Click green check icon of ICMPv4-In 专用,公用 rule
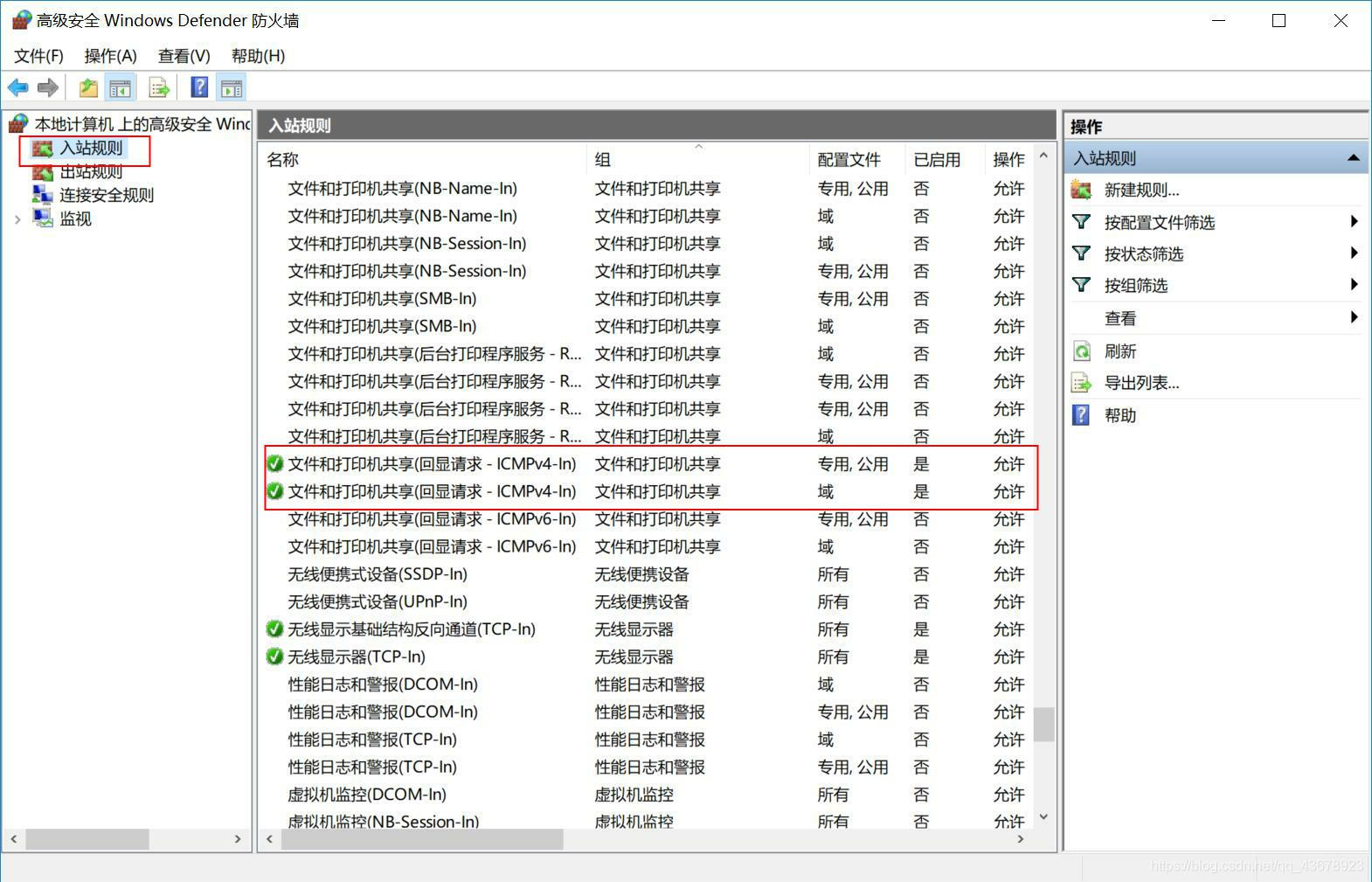1372x882 pixels. pyautogui.click(x=275, y=463)
